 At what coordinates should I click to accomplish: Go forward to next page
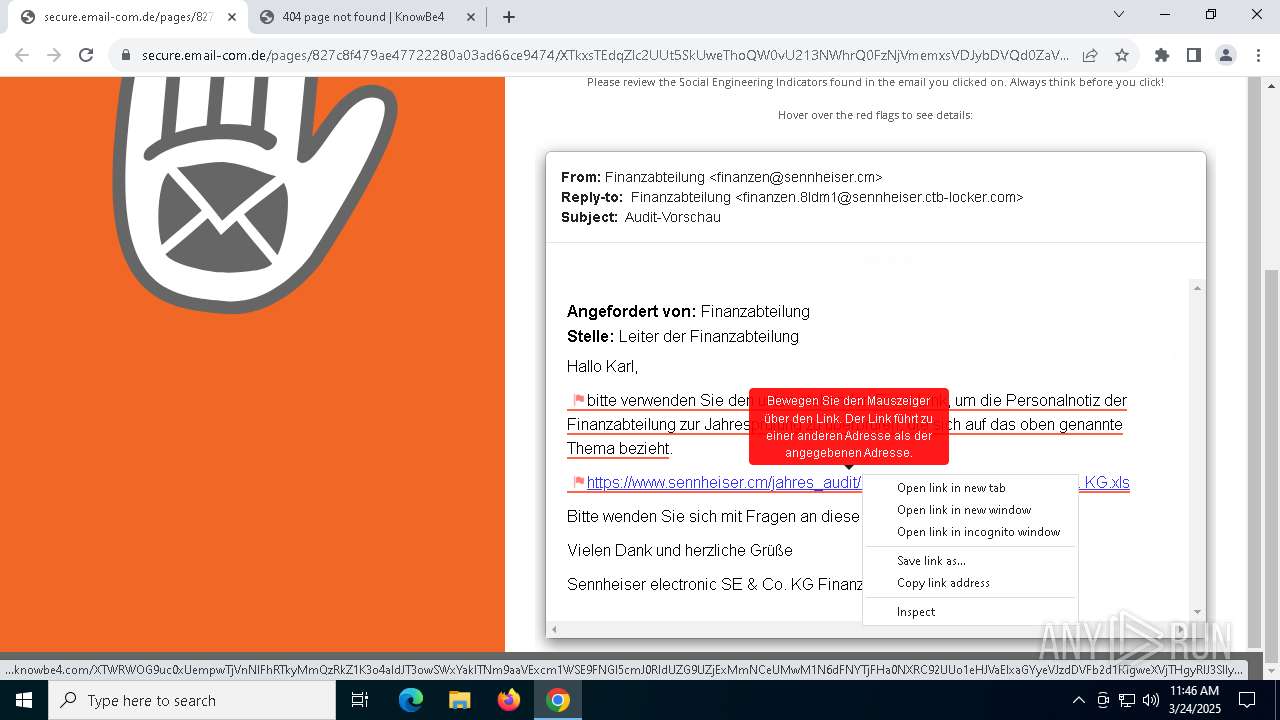click(x=54, y=55)
